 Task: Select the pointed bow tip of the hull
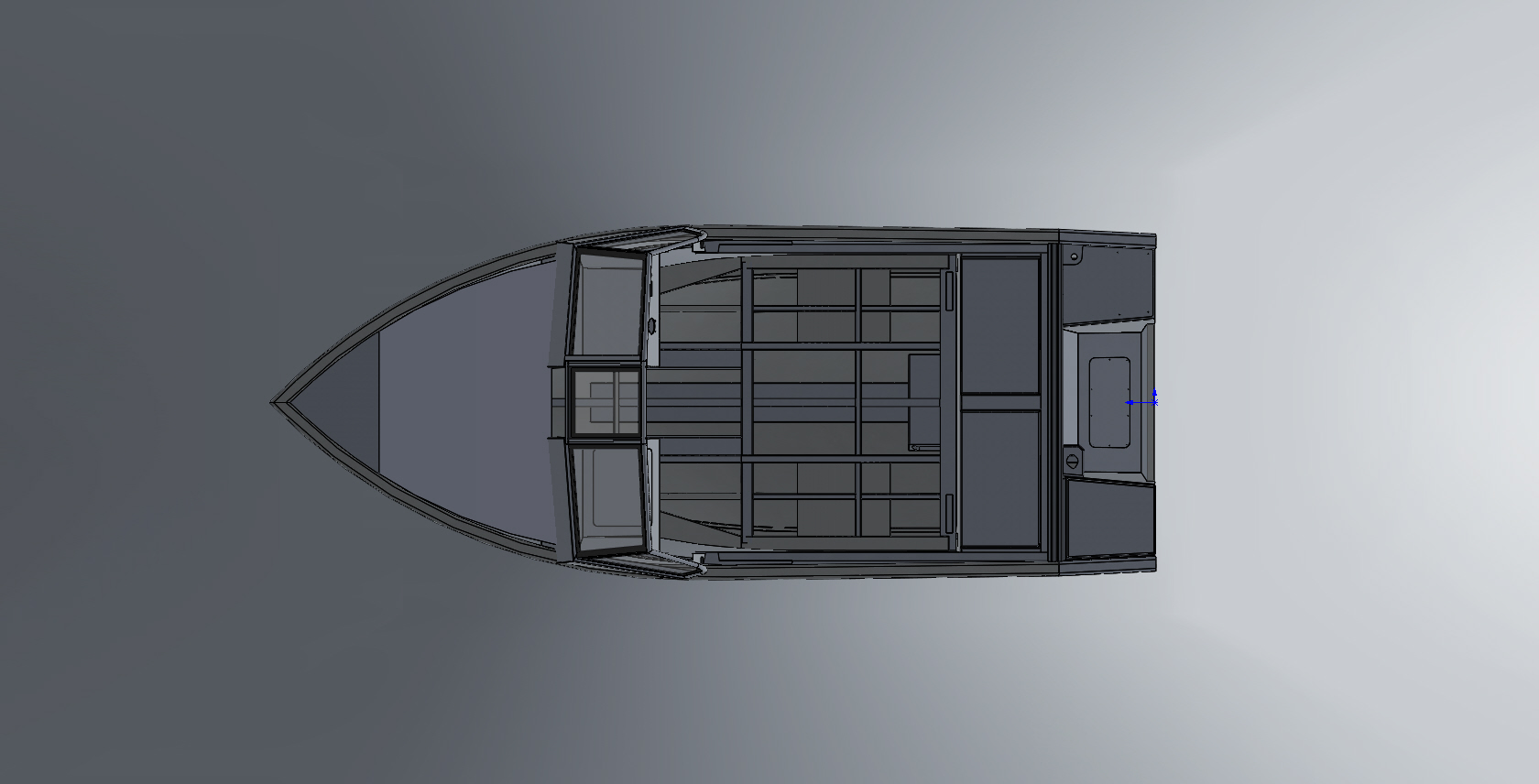pos(275,402)
